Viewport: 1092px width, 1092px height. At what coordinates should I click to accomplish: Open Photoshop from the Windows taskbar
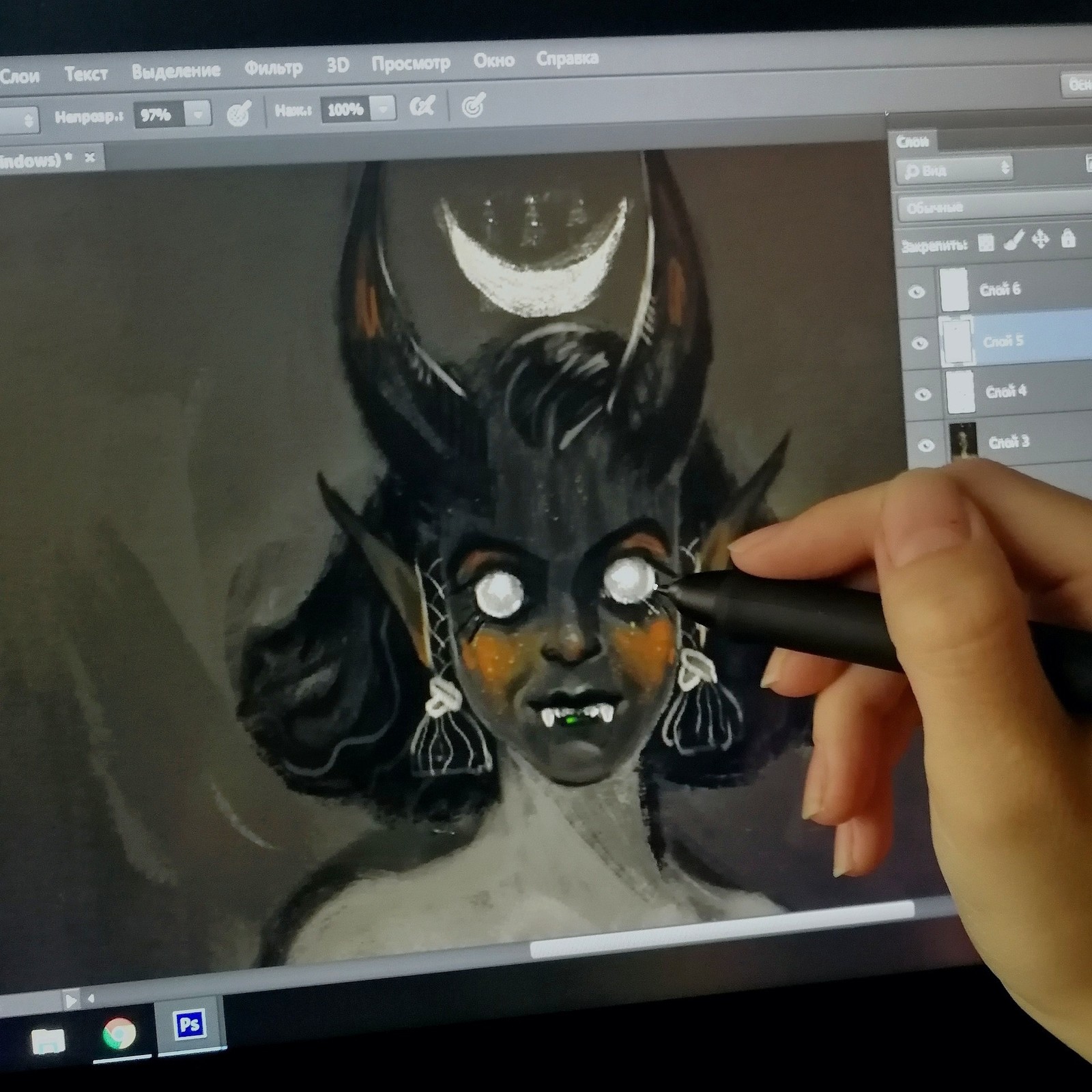189,1025
